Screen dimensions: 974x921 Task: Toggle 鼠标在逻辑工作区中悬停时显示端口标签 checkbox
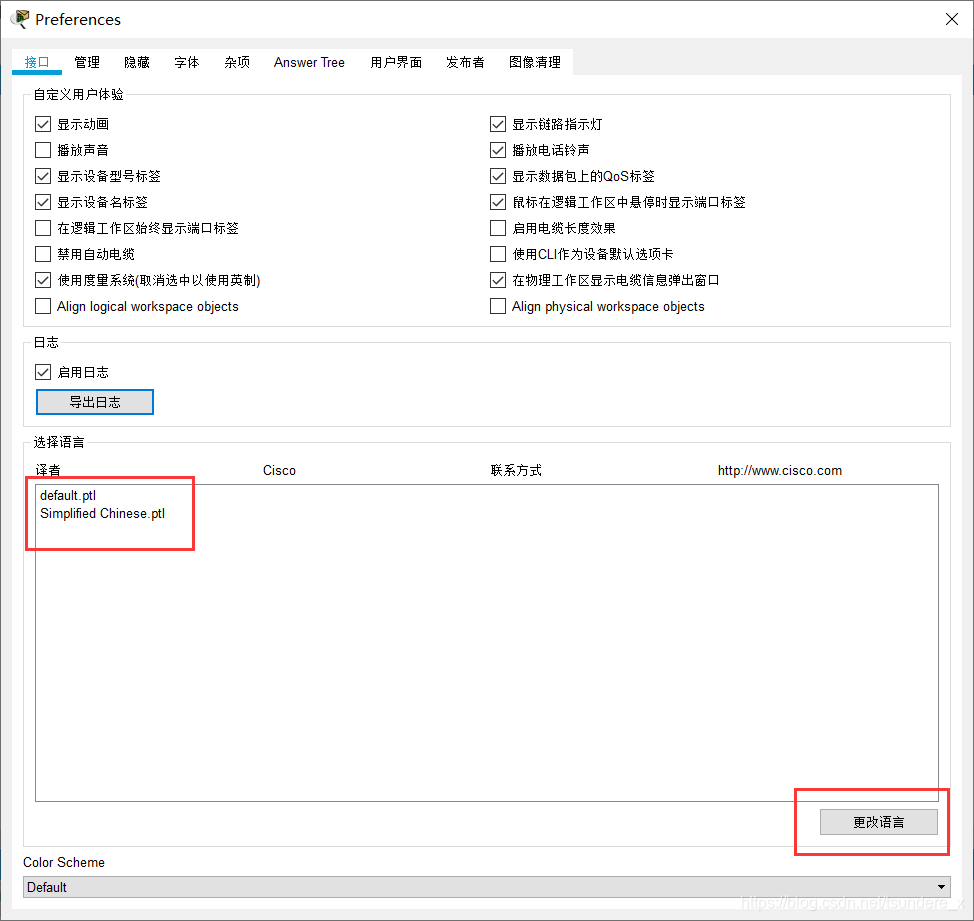coord(498,202)
